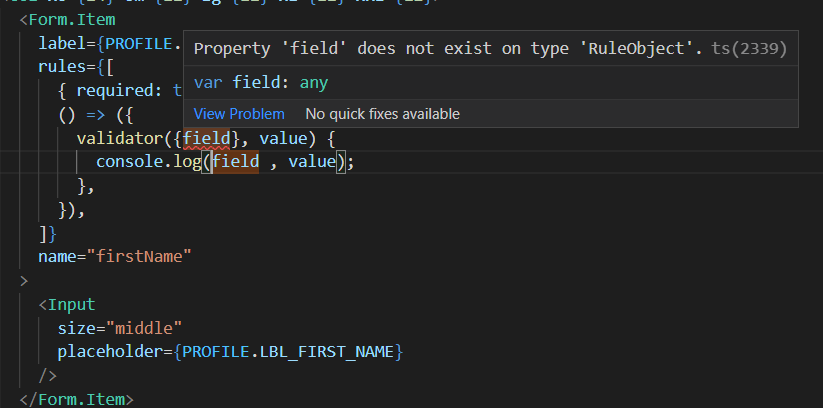Image resolution: width=823 pixels, height=408 pixels.
Task: Click the 'label={PROFILE.' attribute line
Action: 110,44
